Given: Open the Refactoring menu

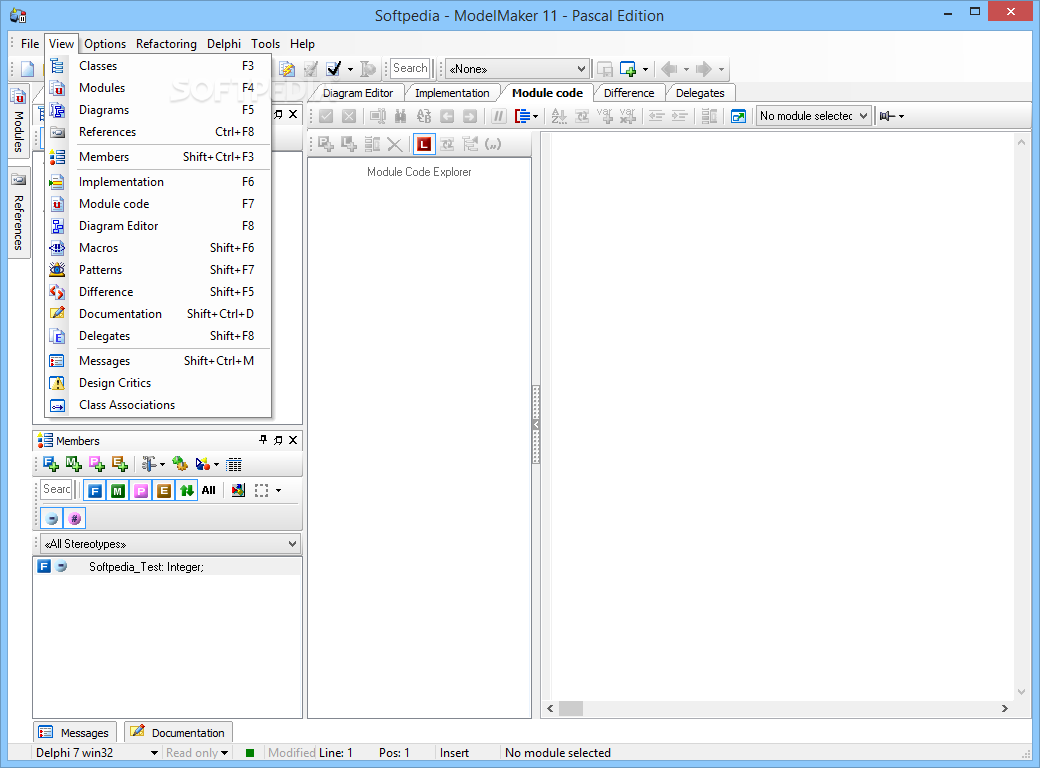Looking at the screenshot, I should coord(166,44).
